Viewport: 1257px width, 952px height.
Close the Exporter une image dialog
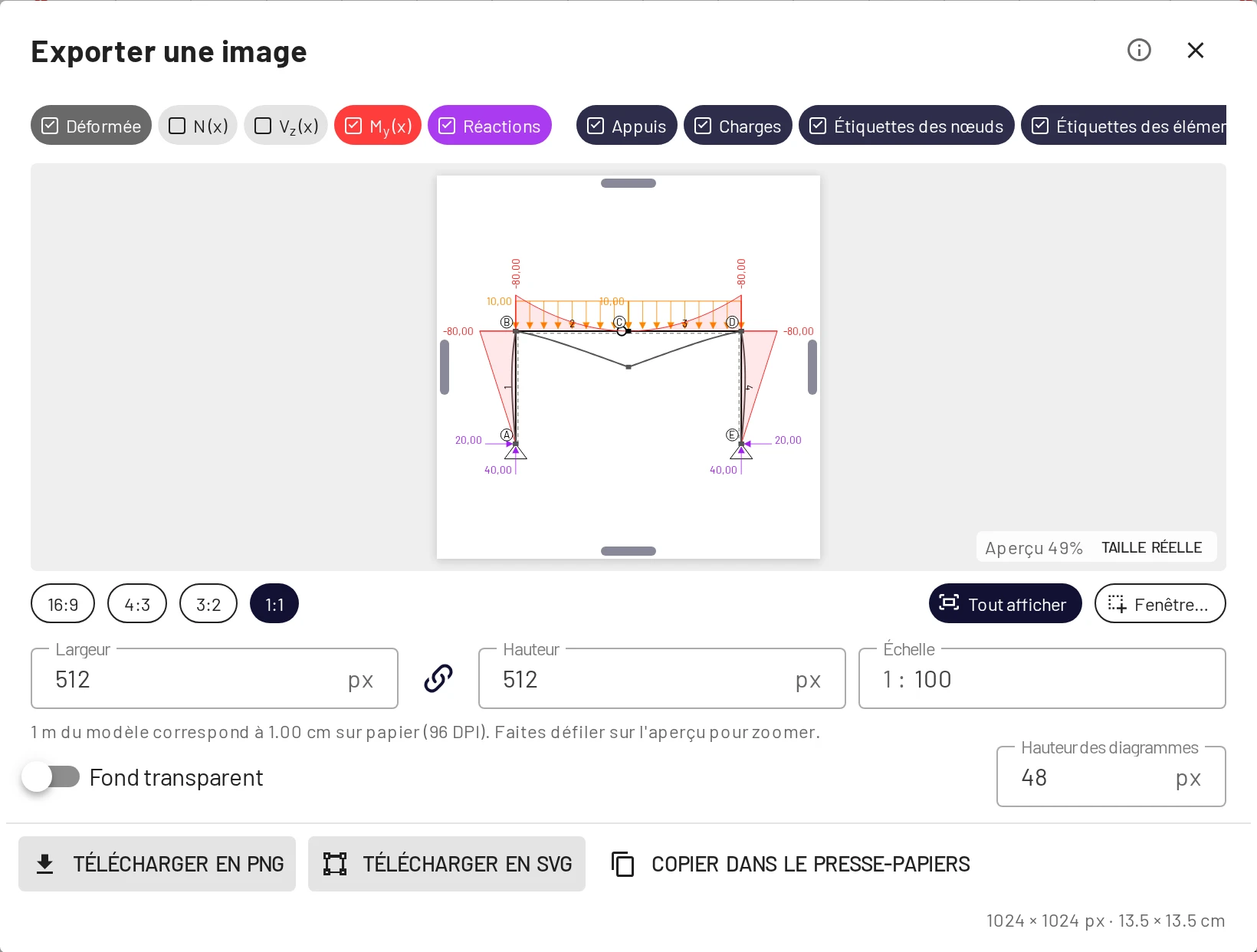click(x=1196, y=50)
